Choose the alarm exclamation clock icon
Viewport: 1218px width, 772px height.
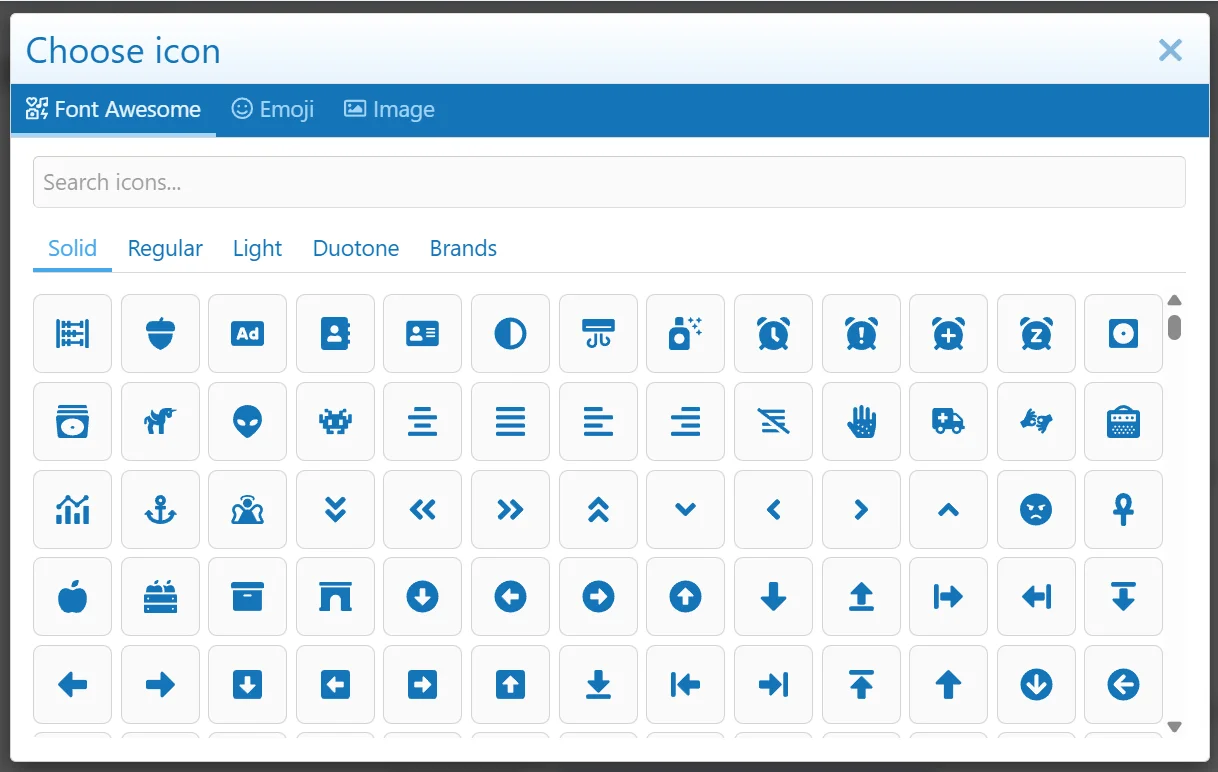point(861,333)
